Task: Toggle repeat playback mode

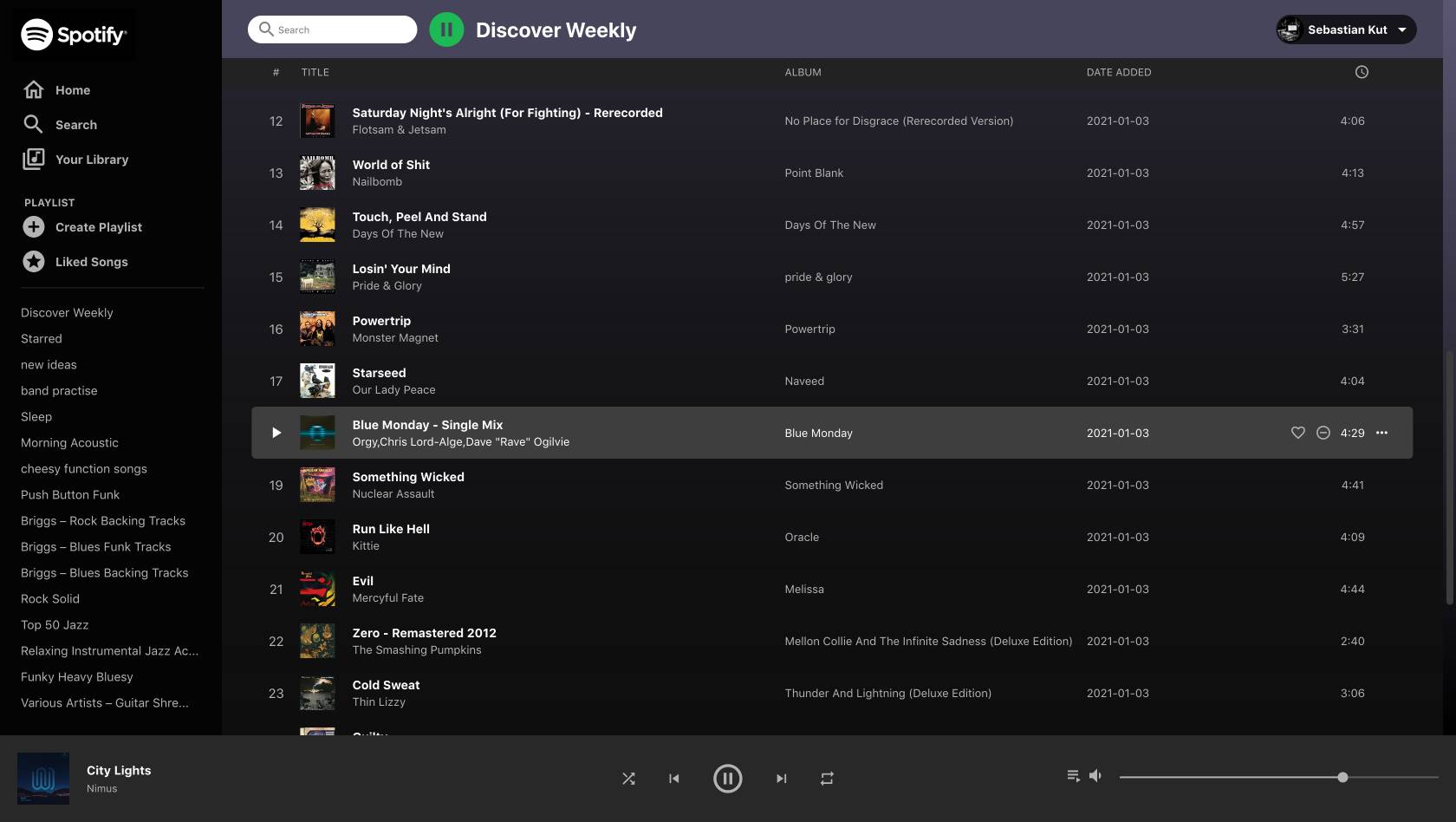Action: [x=827, y=779]
